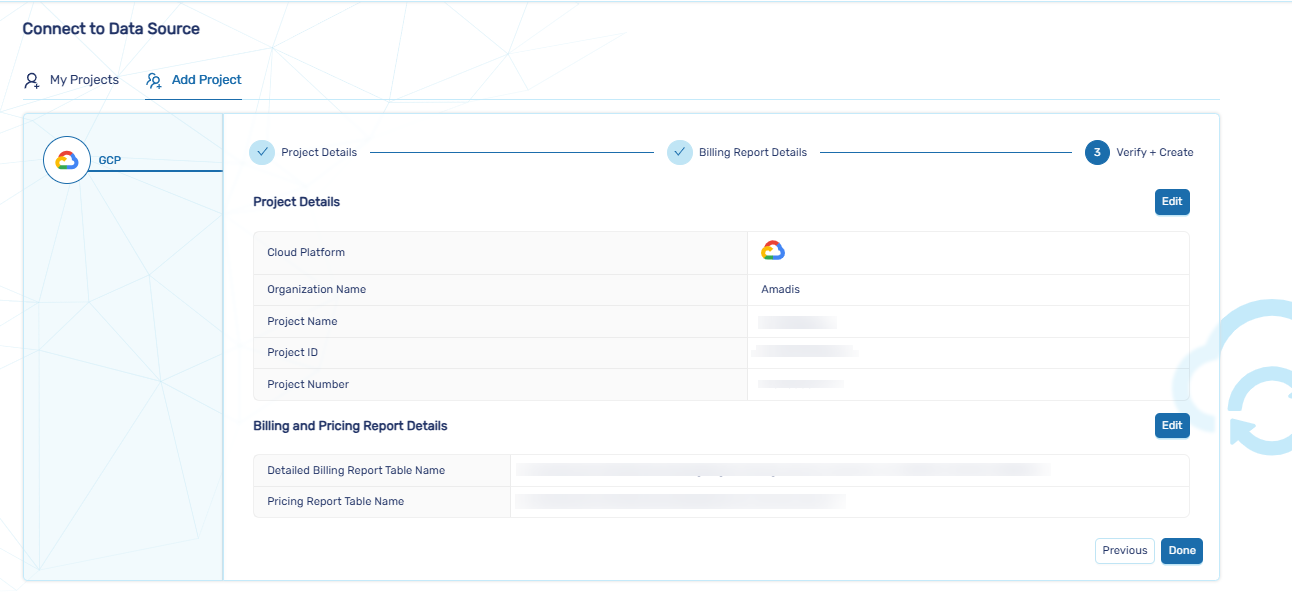The width and height of the screenshot is (1292, 593).
Task: Click the step 3 number circle
Action: [1097, 152]
